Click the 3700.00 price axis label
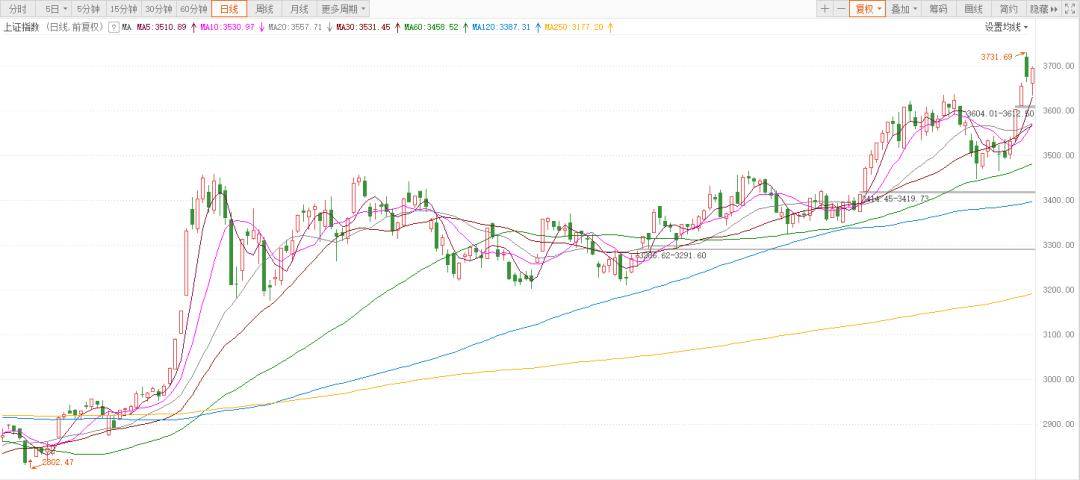The image size is (1080, 480). click(1061, 66)
